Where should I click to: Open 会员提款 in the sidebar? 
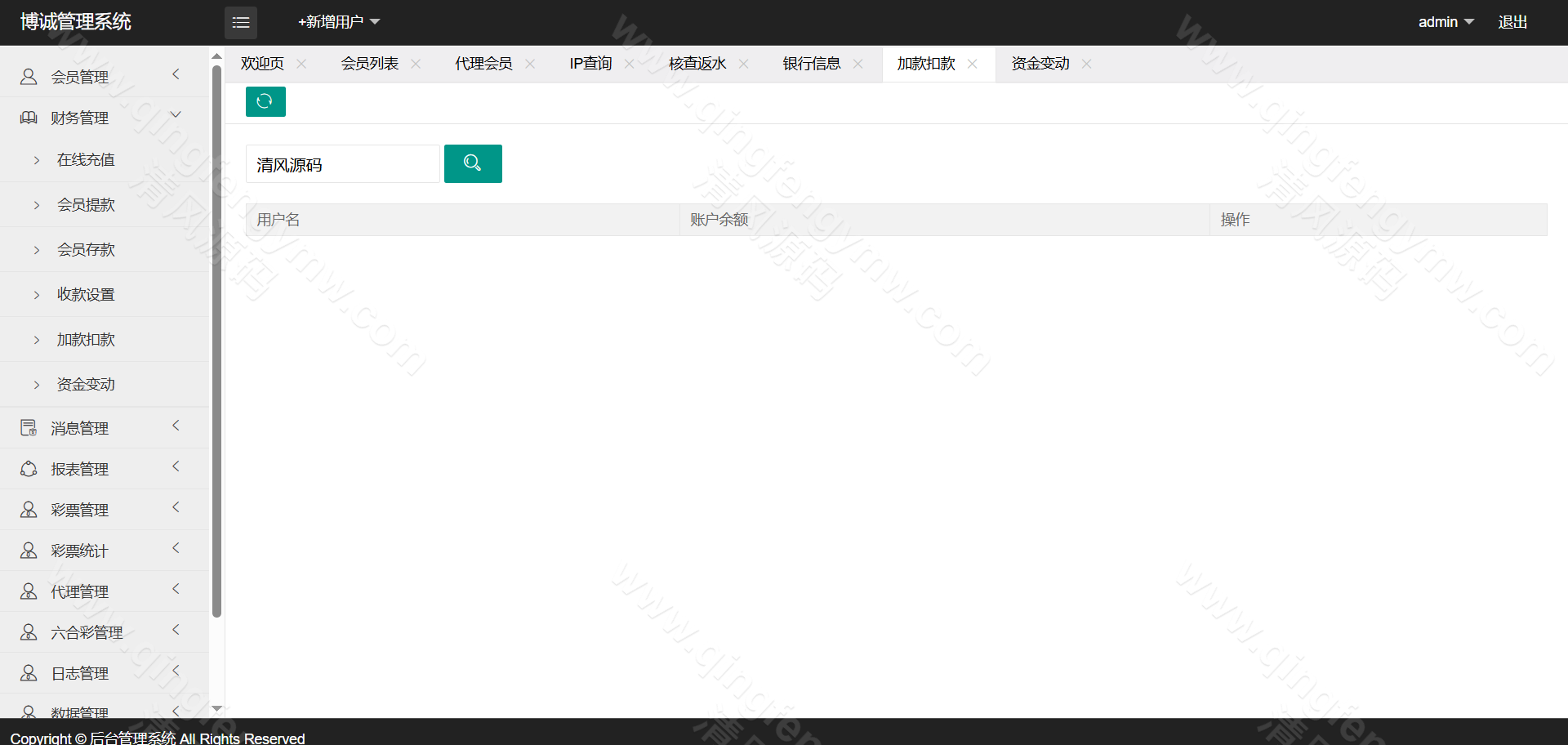(86, 205)
